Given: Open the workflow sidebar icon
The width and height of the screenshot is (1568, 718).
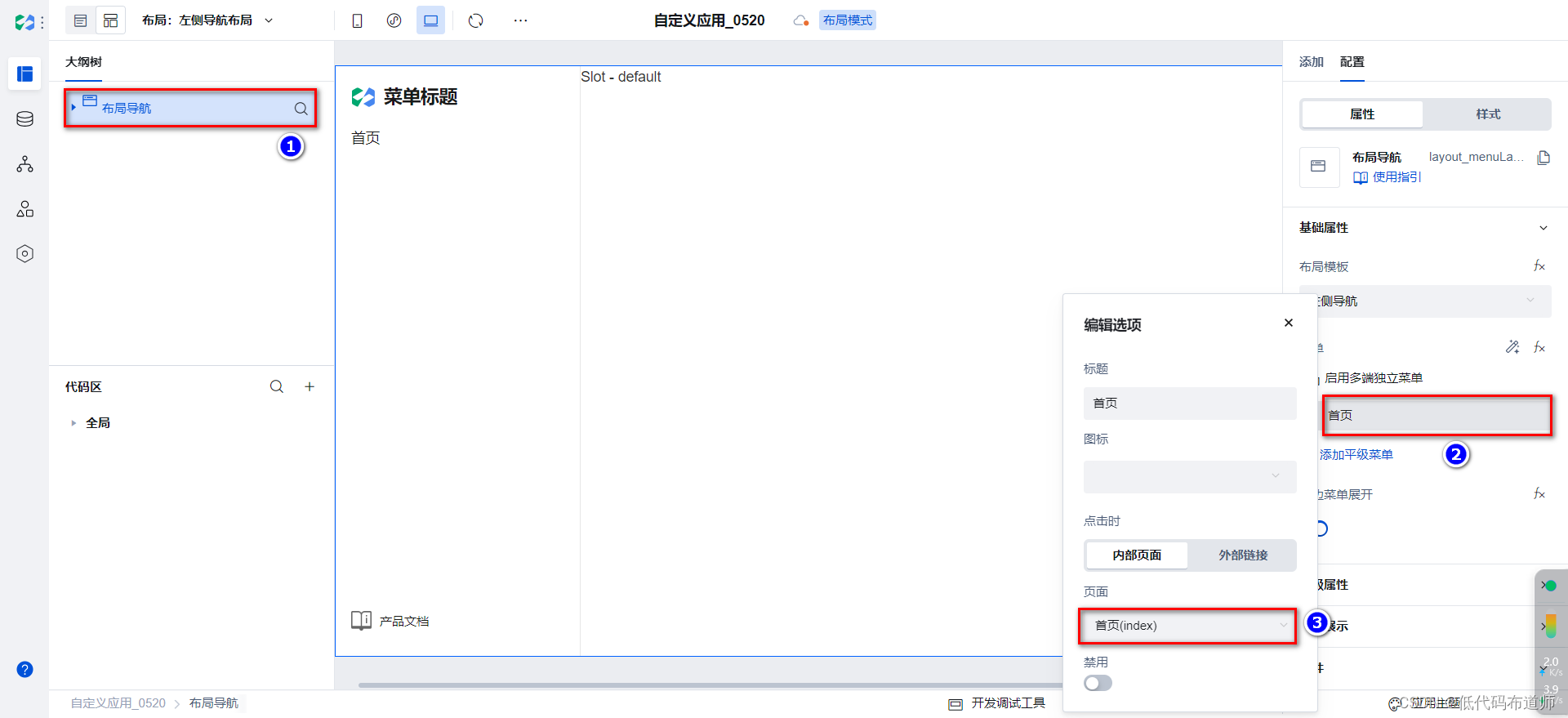Looking at the screenshot, I should (24, 164).
